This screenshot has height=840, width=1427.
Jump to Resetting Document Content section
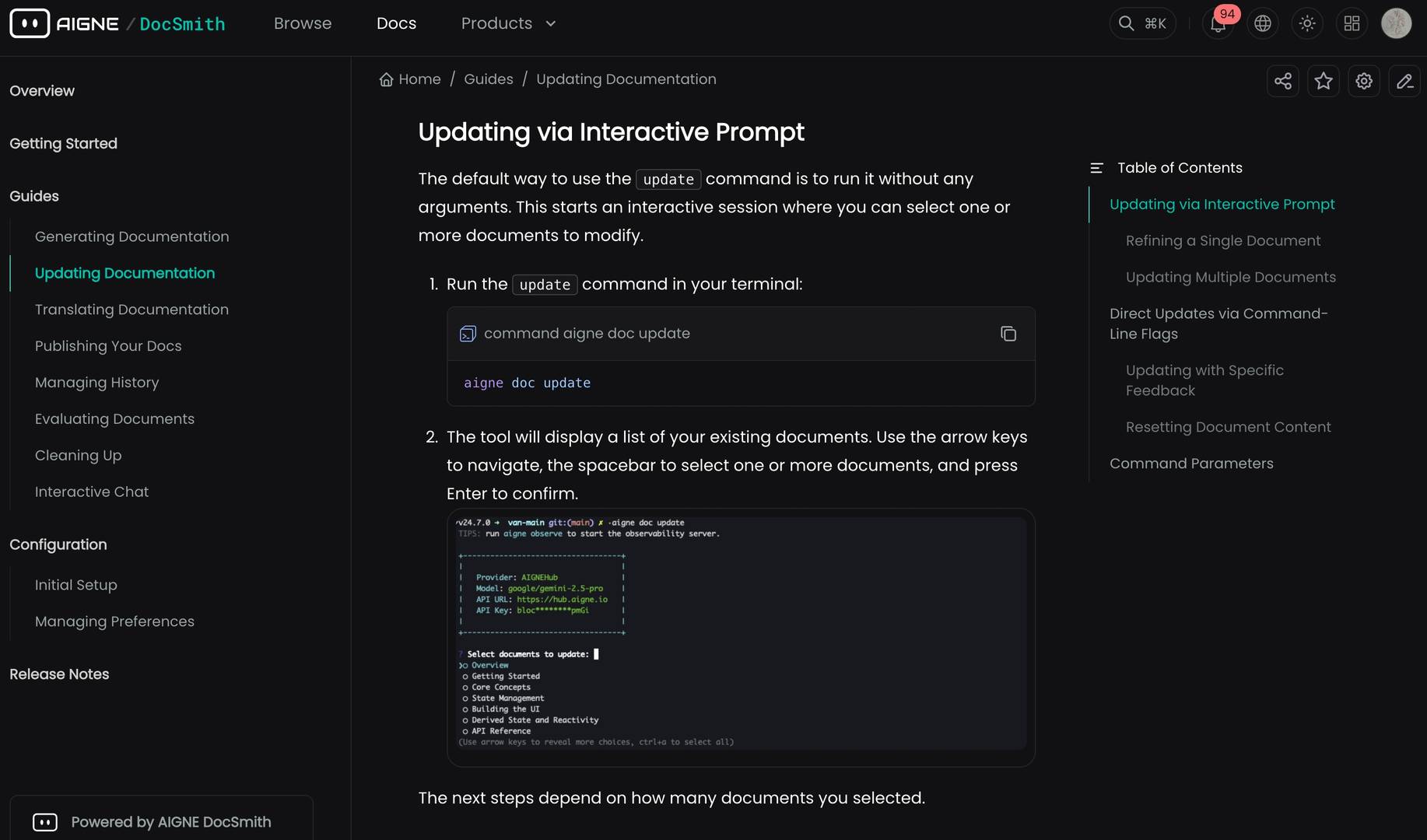[1228, 426]
